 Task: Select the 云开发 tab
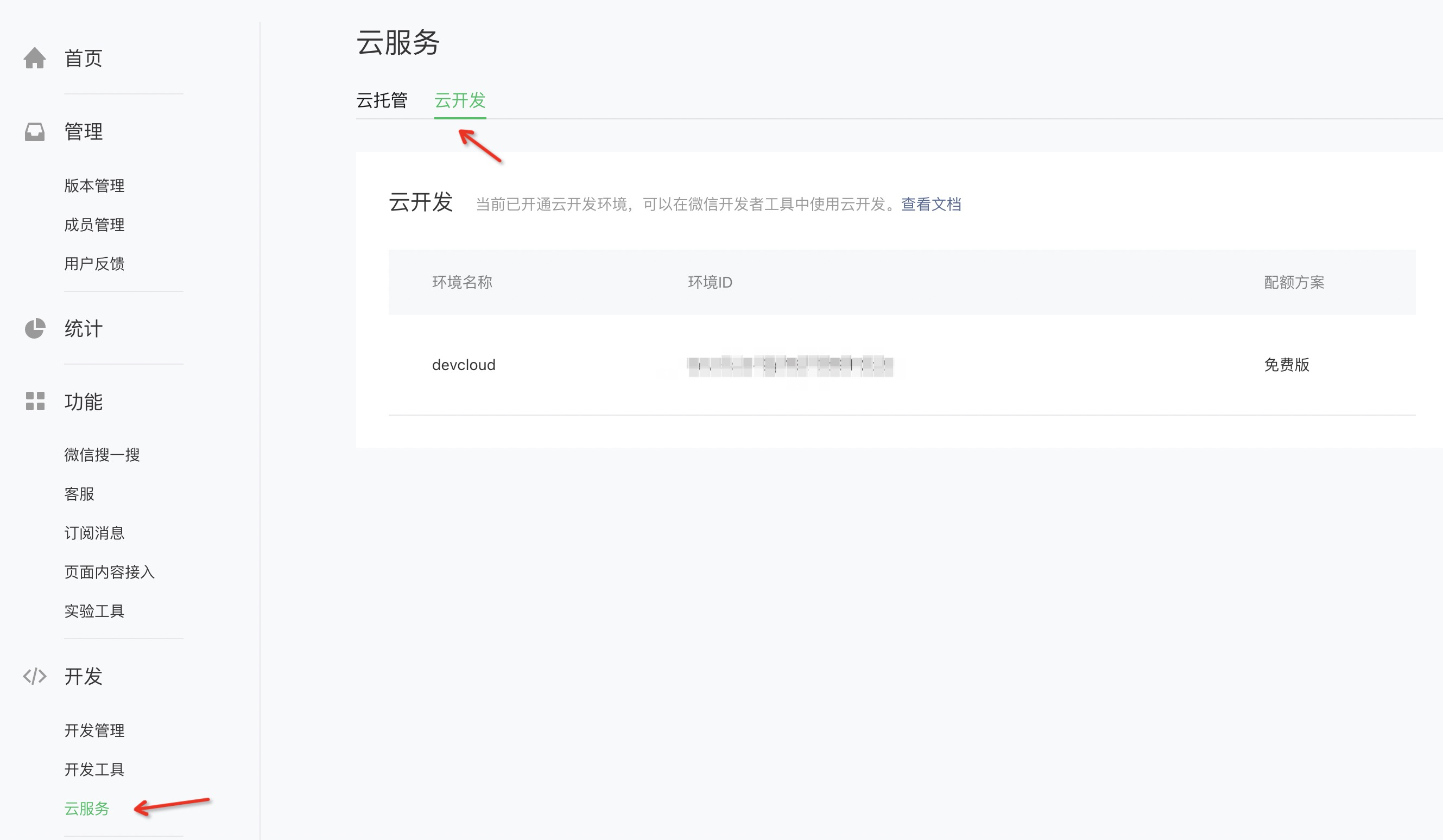460,101
